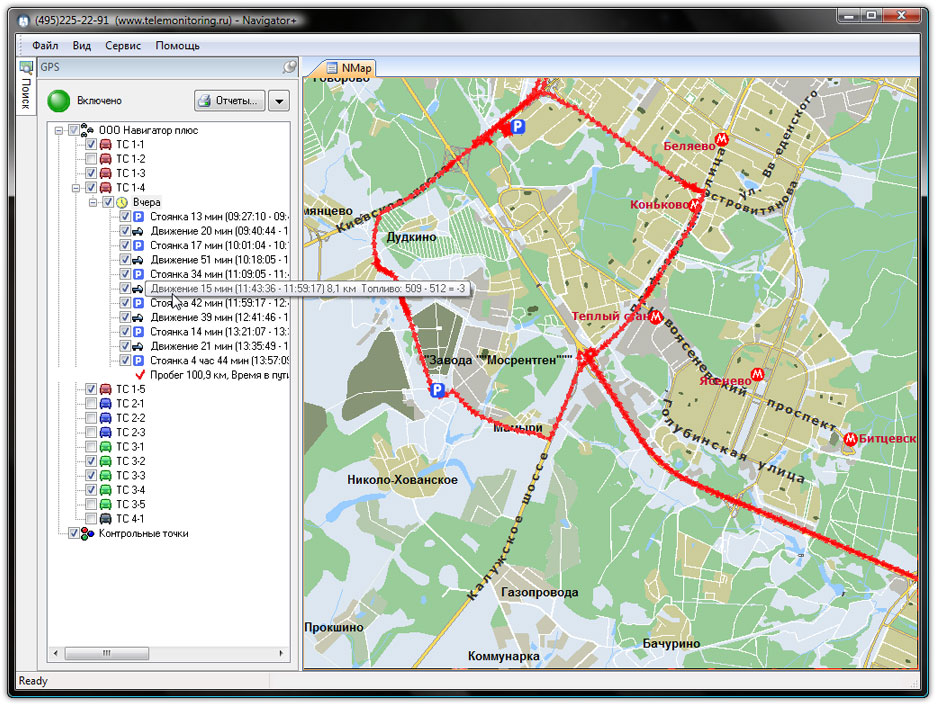Image resolution: width=936 pixels, height=705 pixels.
Task: Uncheck the ТС 1-1 checkbox
Action: tap(91, 144)
